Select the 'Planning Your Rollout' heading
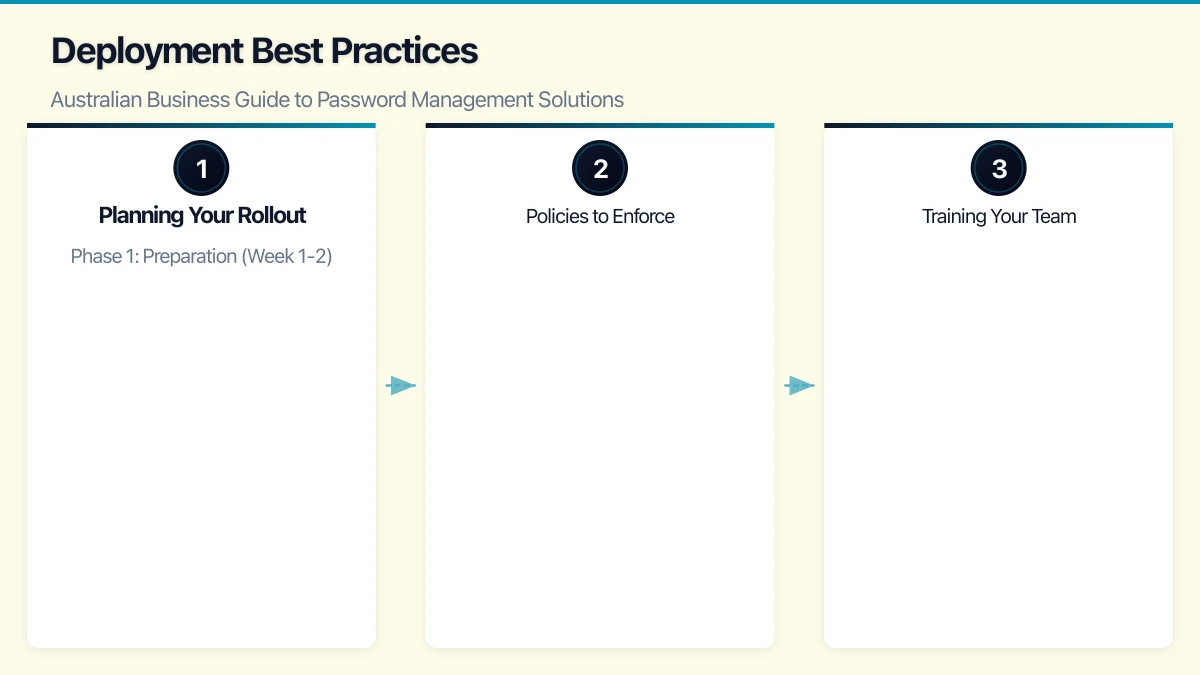This screenshot has height=675, width=1200. click(202, 216)
